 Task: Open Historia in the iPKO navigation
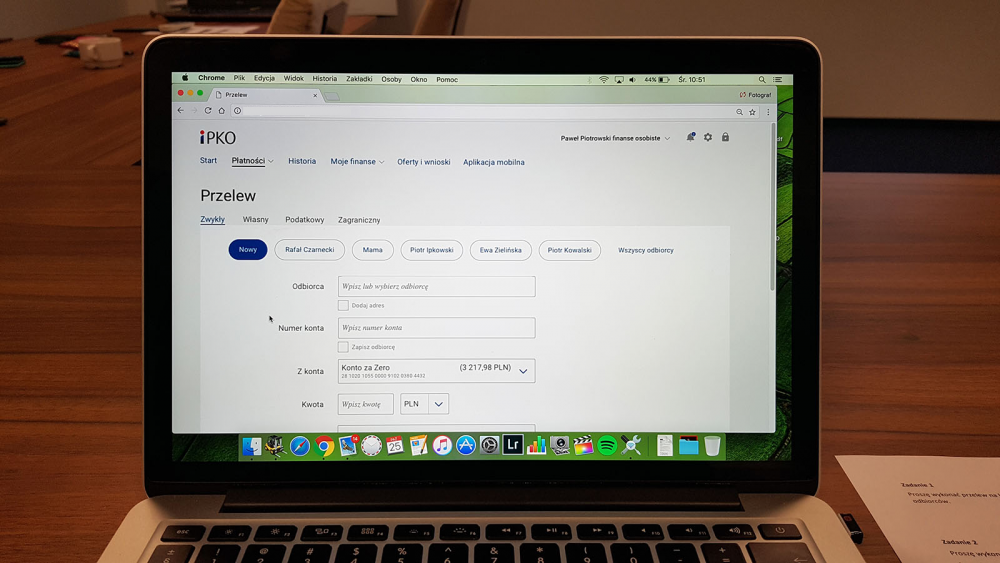[302, 161]
